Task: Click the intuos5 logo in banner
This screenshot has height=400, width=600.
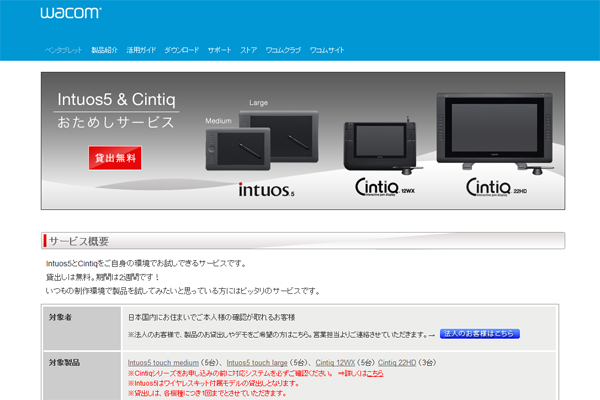Action: coord(267,189)
